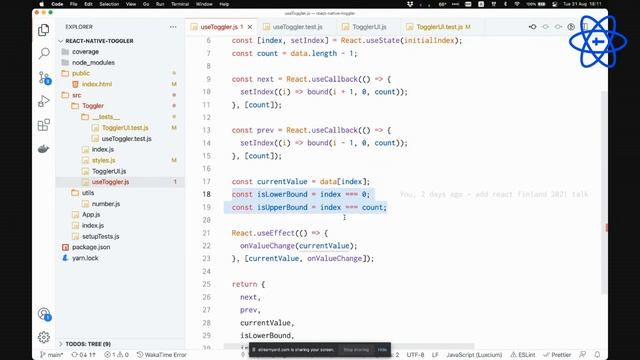Switch to the TogglerUI.js tab
The image size is (640, 360).
[369, 27]
